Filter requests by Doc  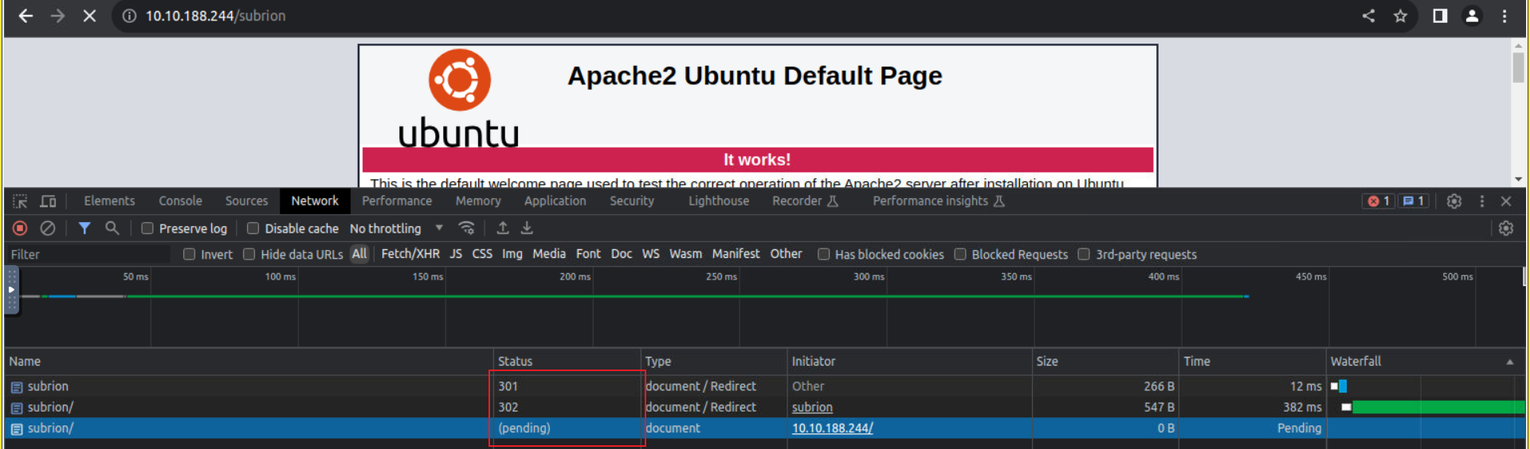(621, 254)
